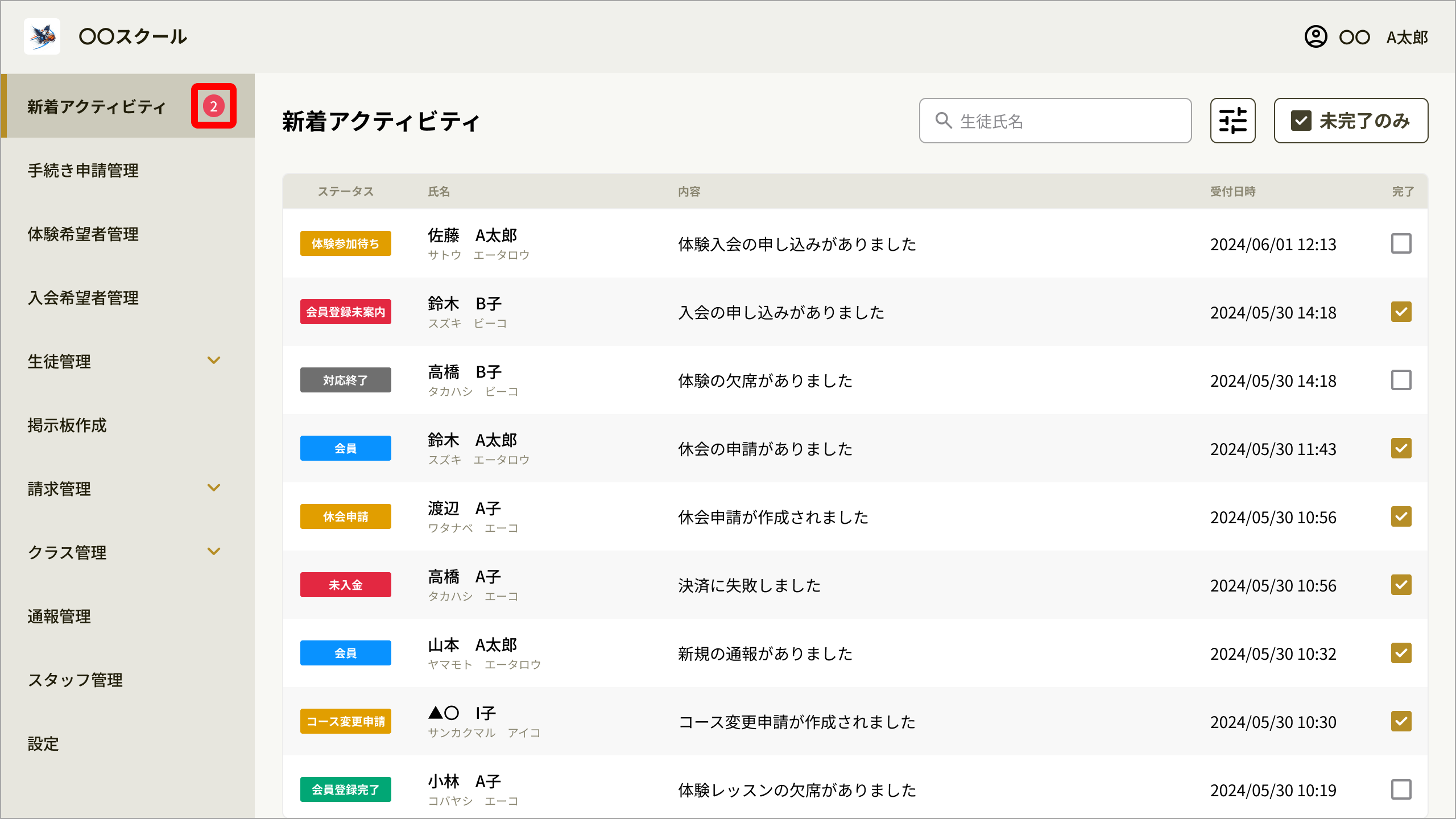Click the コース変更申請 status badge
The width and height of the screenshot is (1456, 819).
(x=346, y=721)
